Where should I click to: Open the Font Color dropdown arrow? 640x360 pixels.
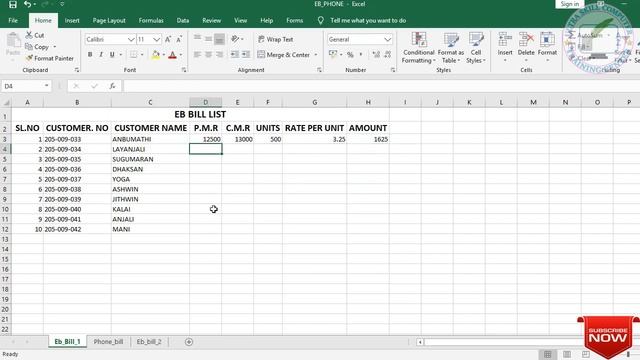click(180, 55)
